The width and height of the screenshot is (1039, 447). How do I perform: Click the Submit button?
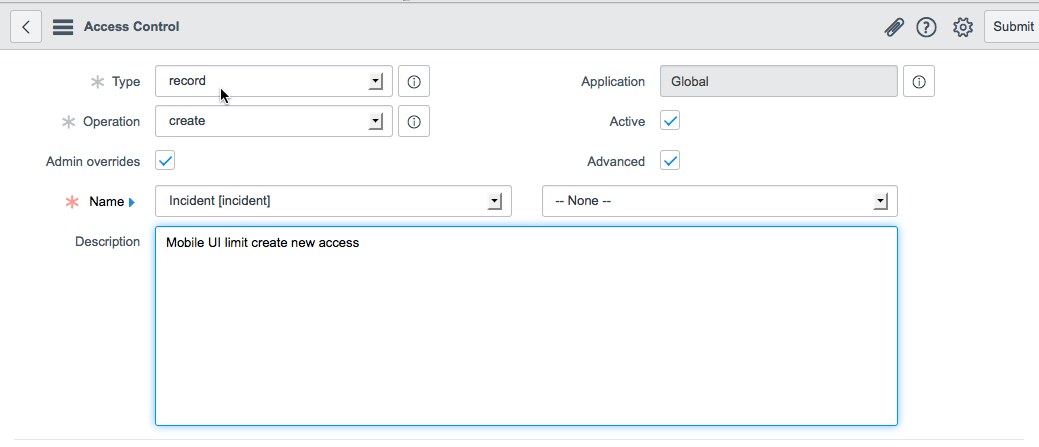click(1012, 26)
